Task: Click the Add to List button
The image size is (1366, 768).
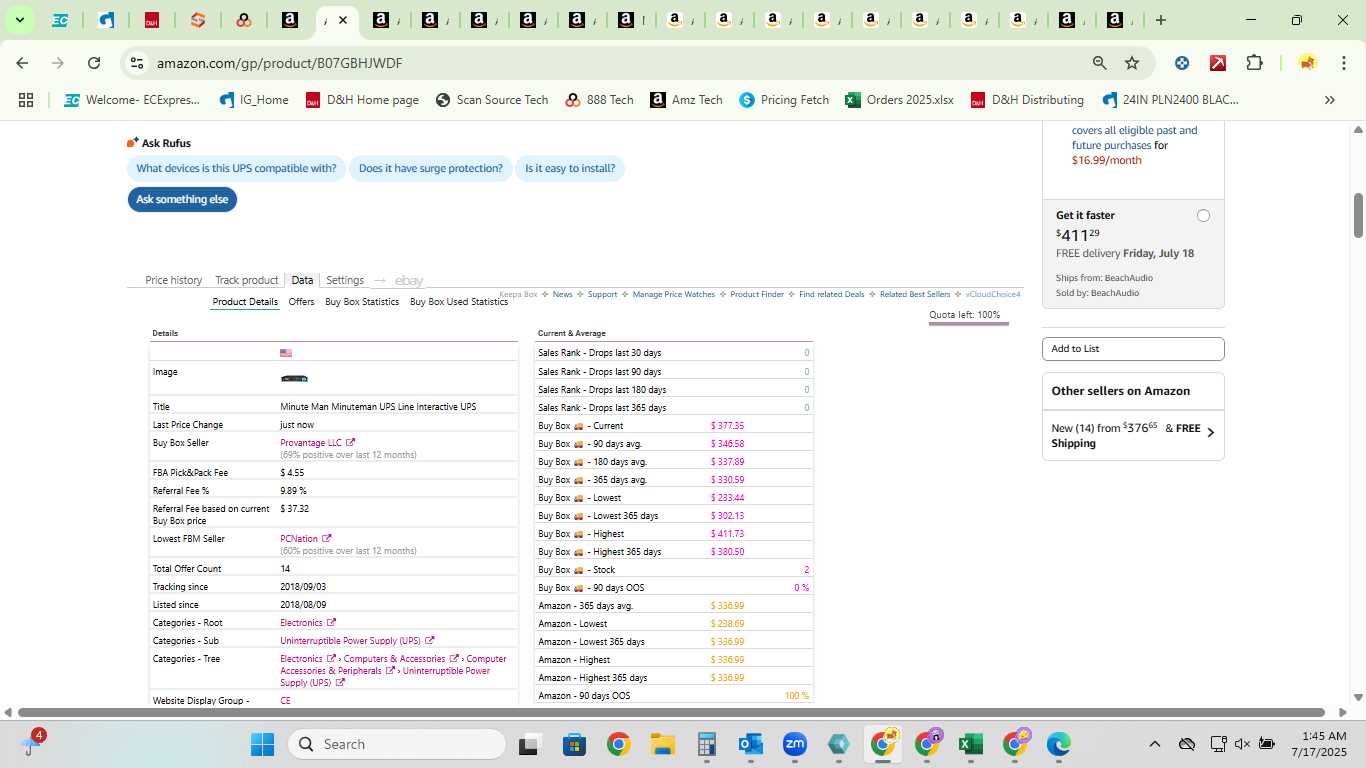Action: click(x=1133, y=349)
